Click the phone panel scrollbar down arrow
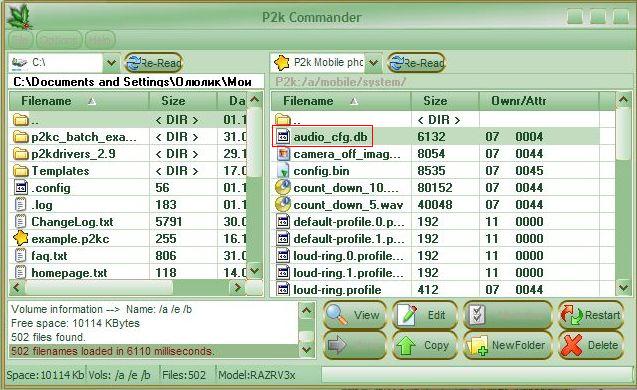This screenshot has height=390, width=637. (623, 288)
